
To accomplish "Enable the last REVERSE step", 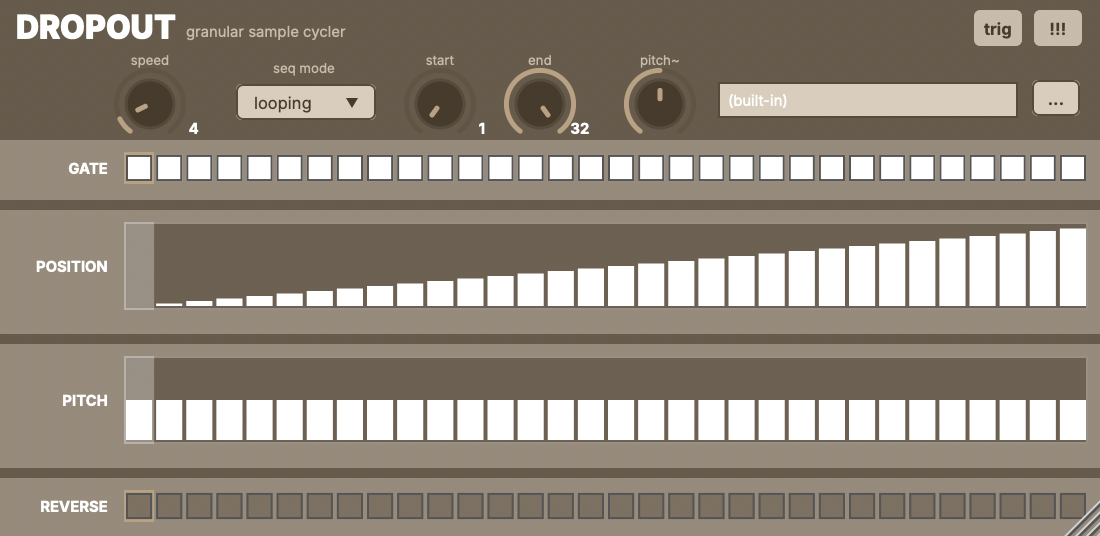I will [x=1073, y=506].
